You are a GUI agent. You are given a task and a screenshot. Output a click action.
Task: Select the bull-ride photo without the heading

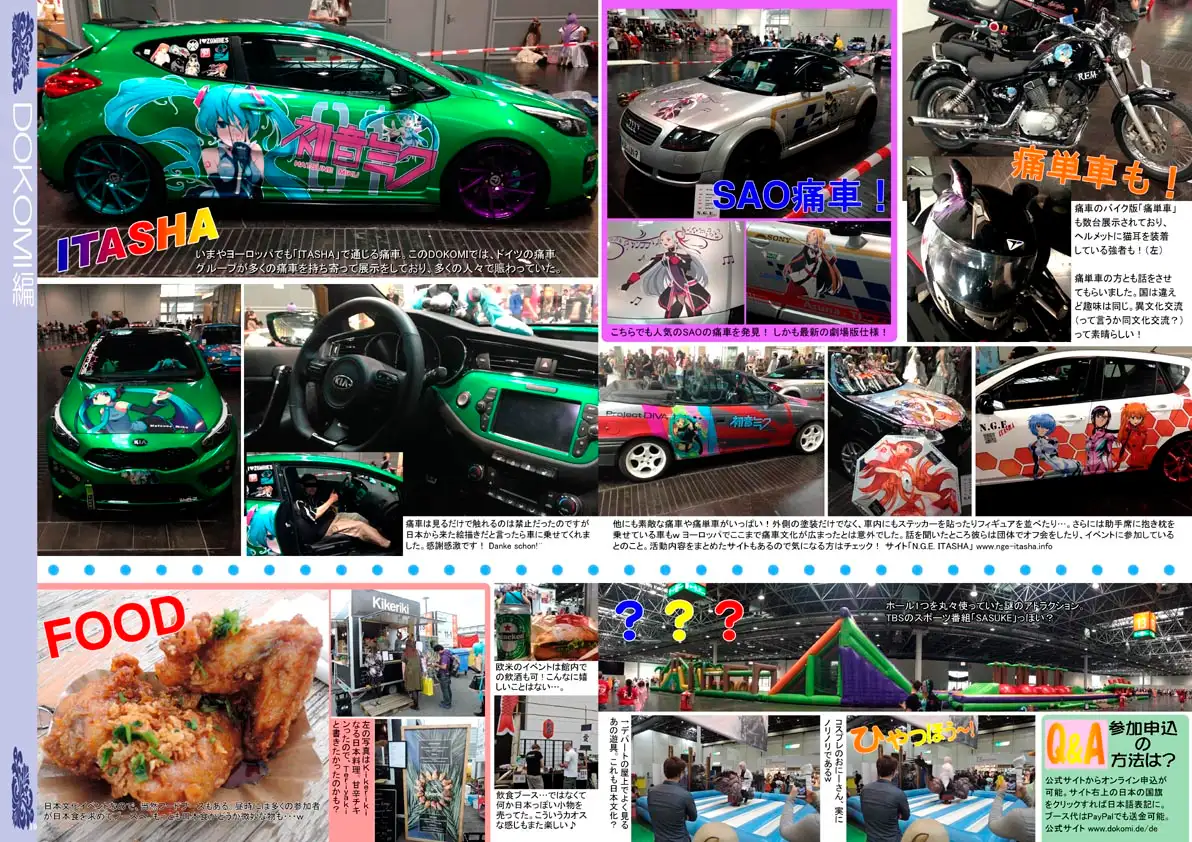(x=725, y=777)
